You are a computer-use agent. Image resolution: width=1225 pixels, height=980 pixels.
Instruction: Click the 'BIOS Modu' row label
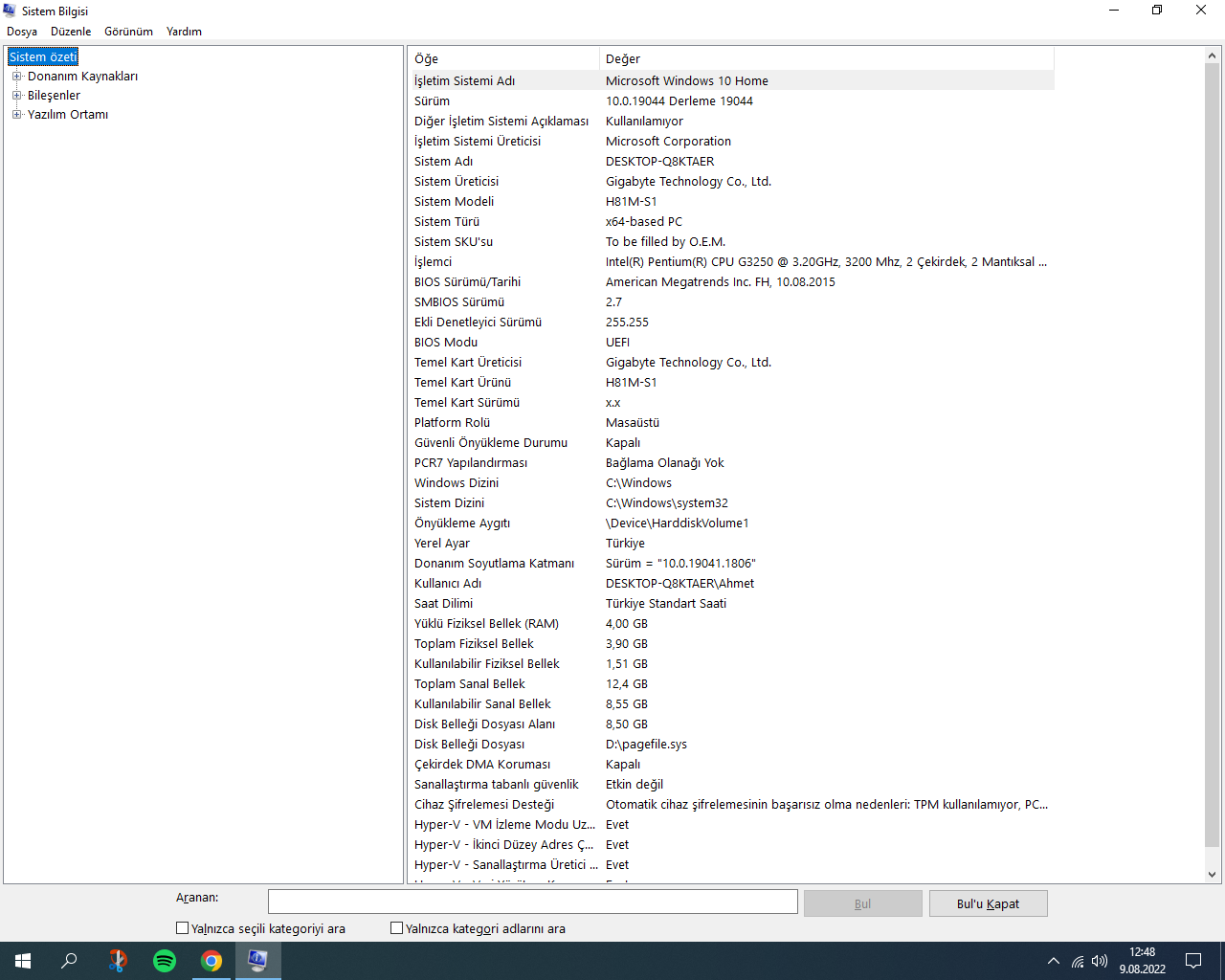pos(446,343)
